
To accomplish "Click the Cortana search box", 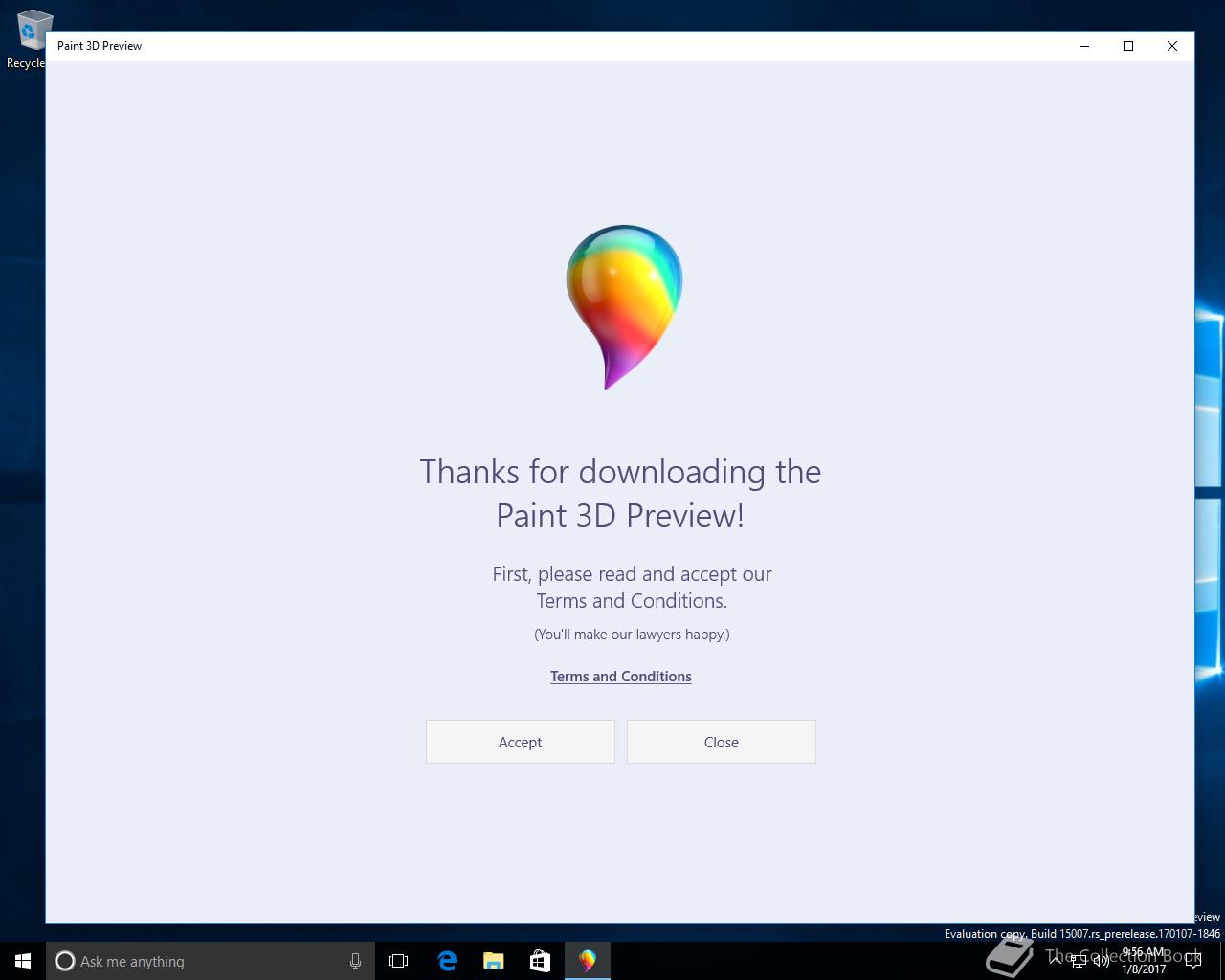I will pos(211,961).
